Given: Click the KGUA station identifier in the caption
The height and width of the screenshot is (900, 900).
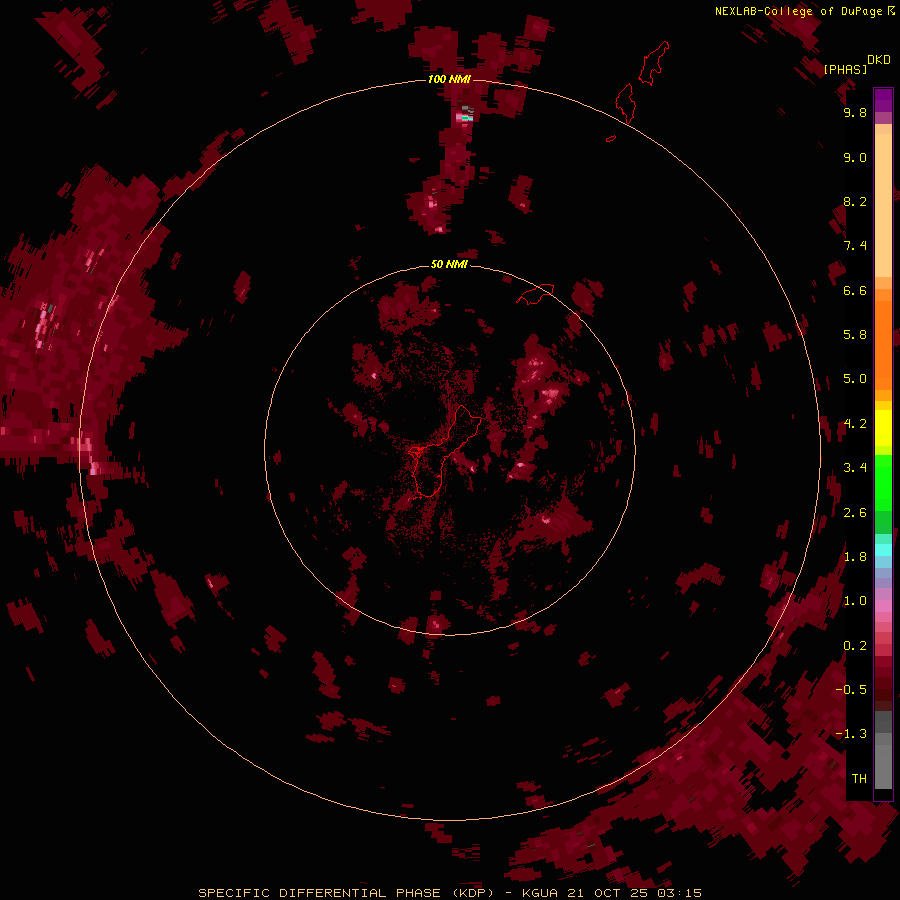Looking at the screenshot, I should (540, 893).
